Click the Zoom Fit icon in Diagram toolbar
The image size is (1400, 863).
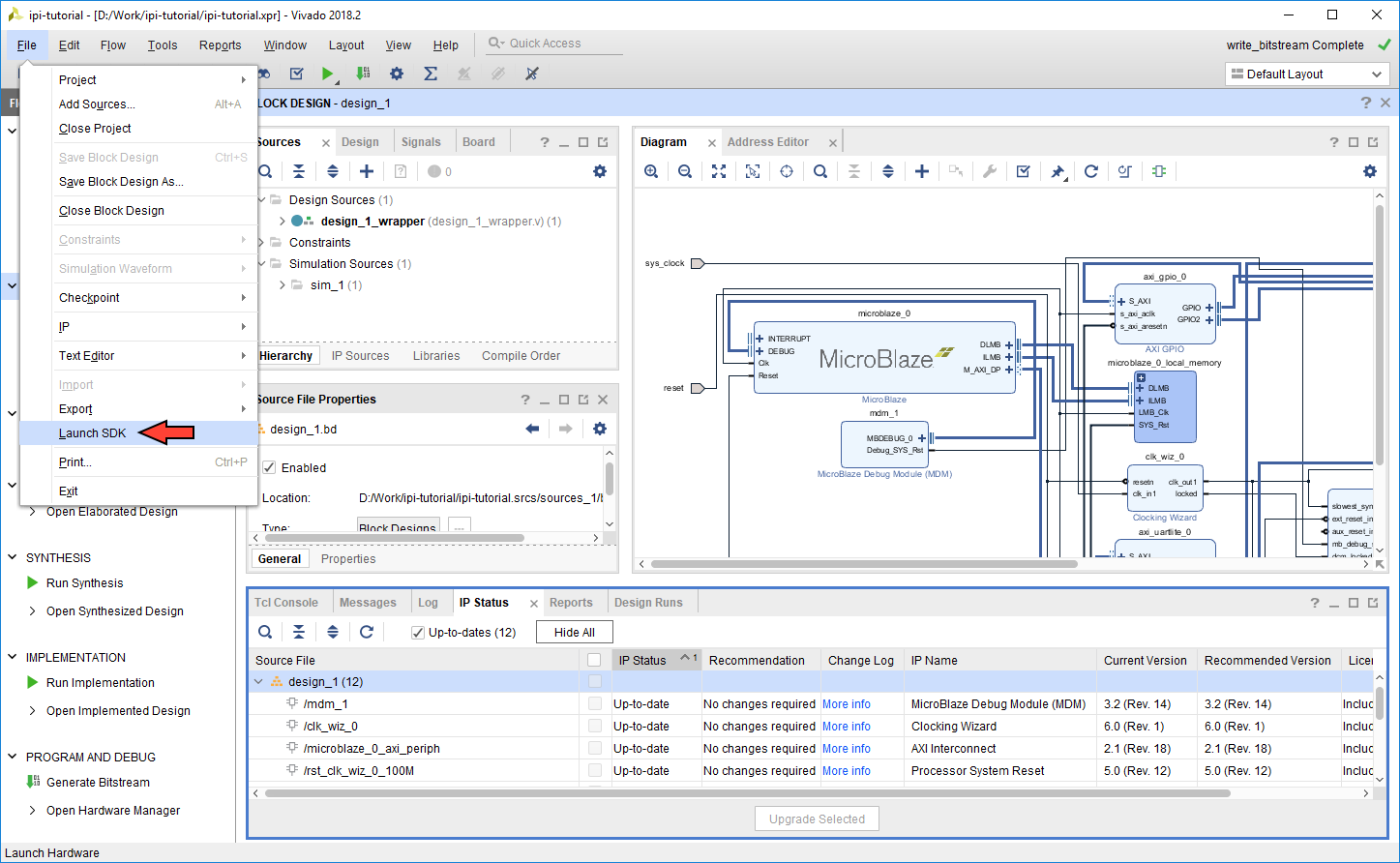coord(719,171)
